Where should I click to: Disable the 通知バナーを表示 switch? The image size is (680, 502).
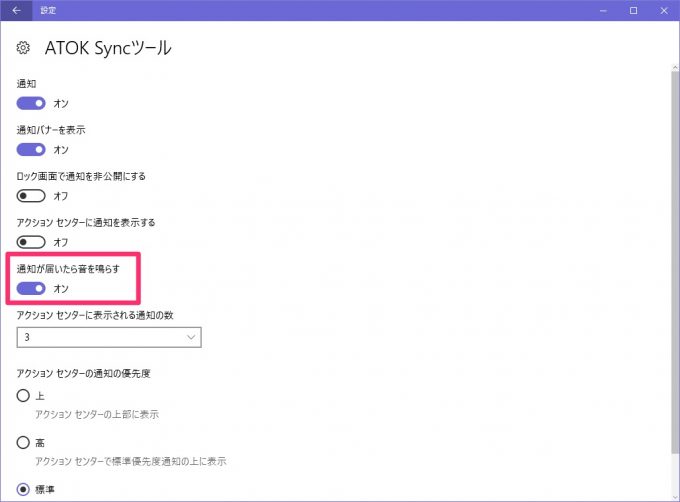[31, 150]
